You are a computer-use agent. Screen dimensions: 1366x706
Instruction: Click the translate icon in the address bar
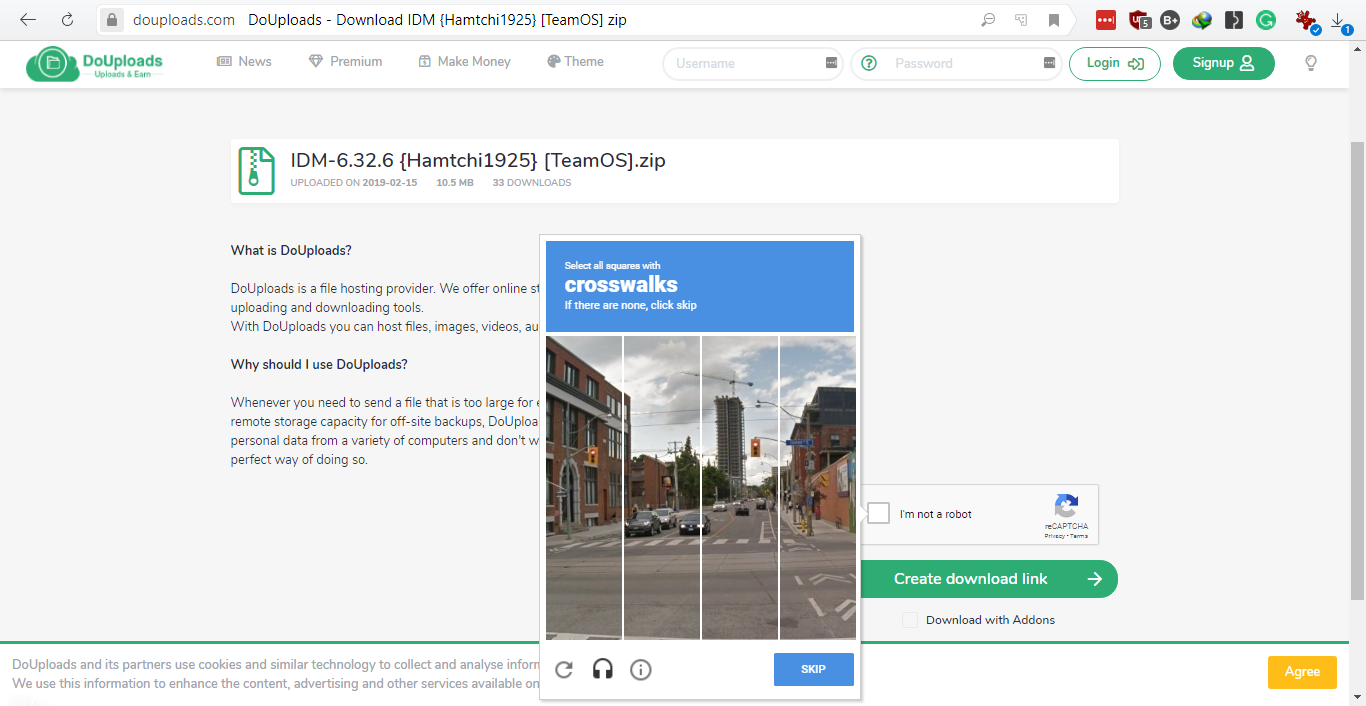coord(1021,20)
